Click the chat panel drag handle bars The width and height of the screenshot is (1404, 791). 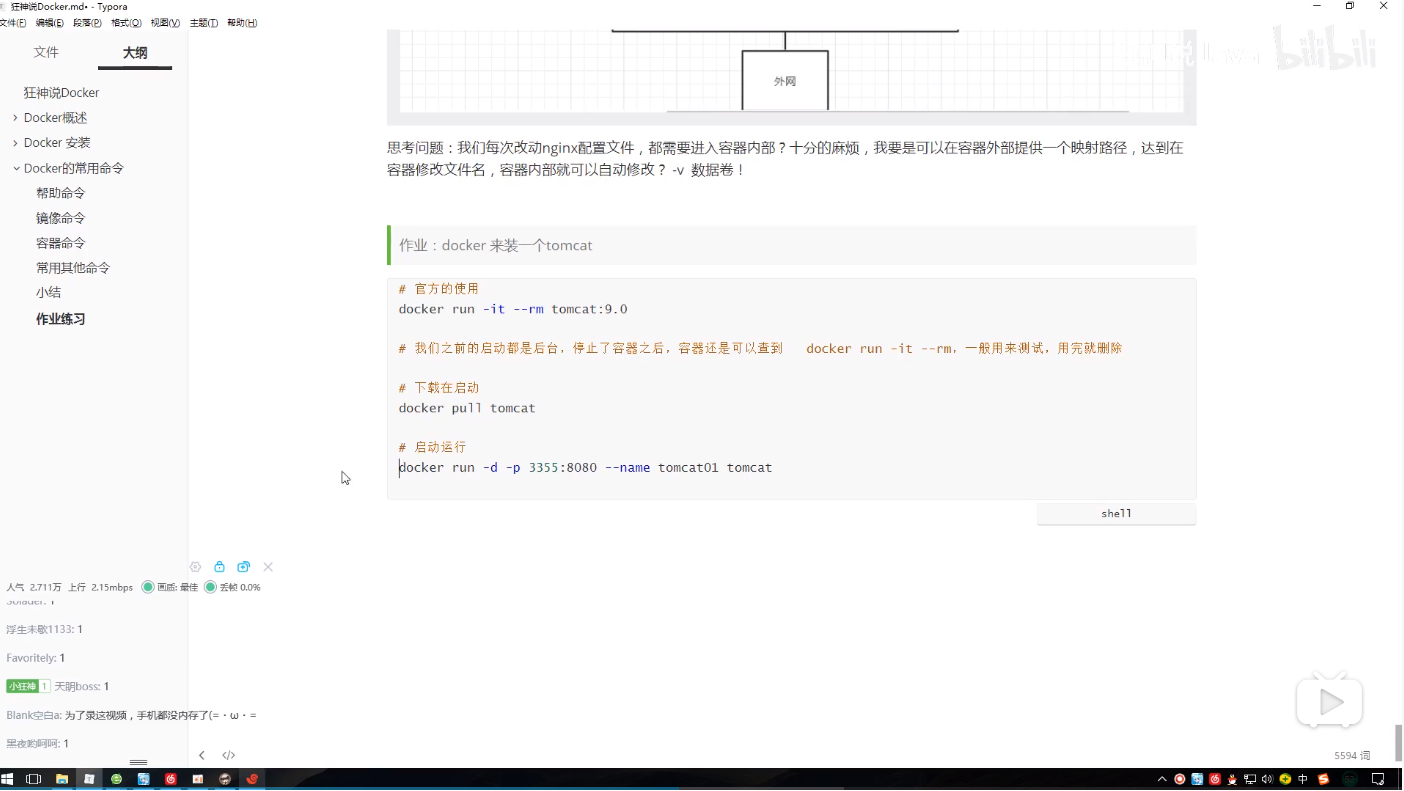coord(139,763)
